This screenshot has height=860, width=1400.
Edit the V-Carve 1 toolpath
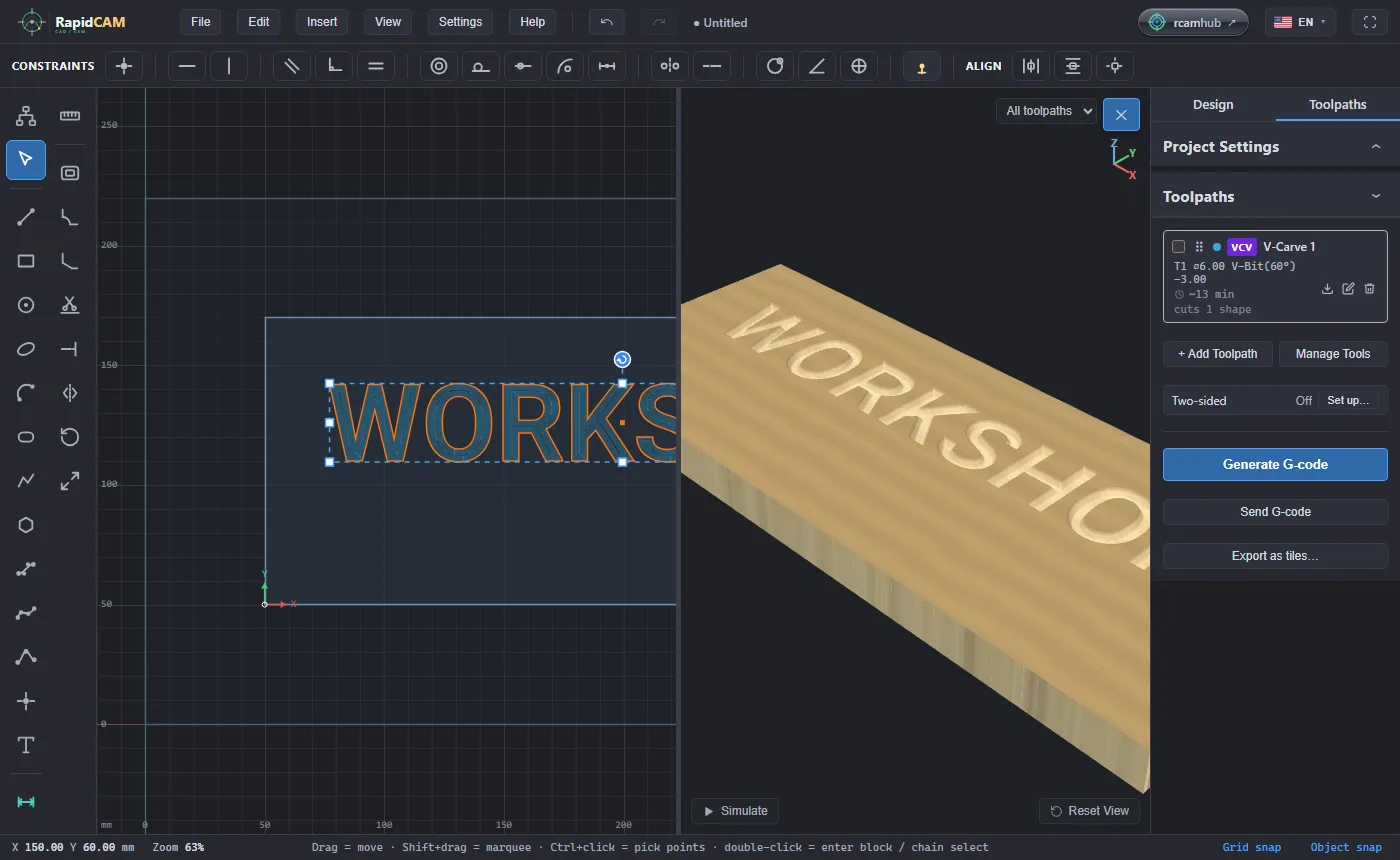point(1348,289)
